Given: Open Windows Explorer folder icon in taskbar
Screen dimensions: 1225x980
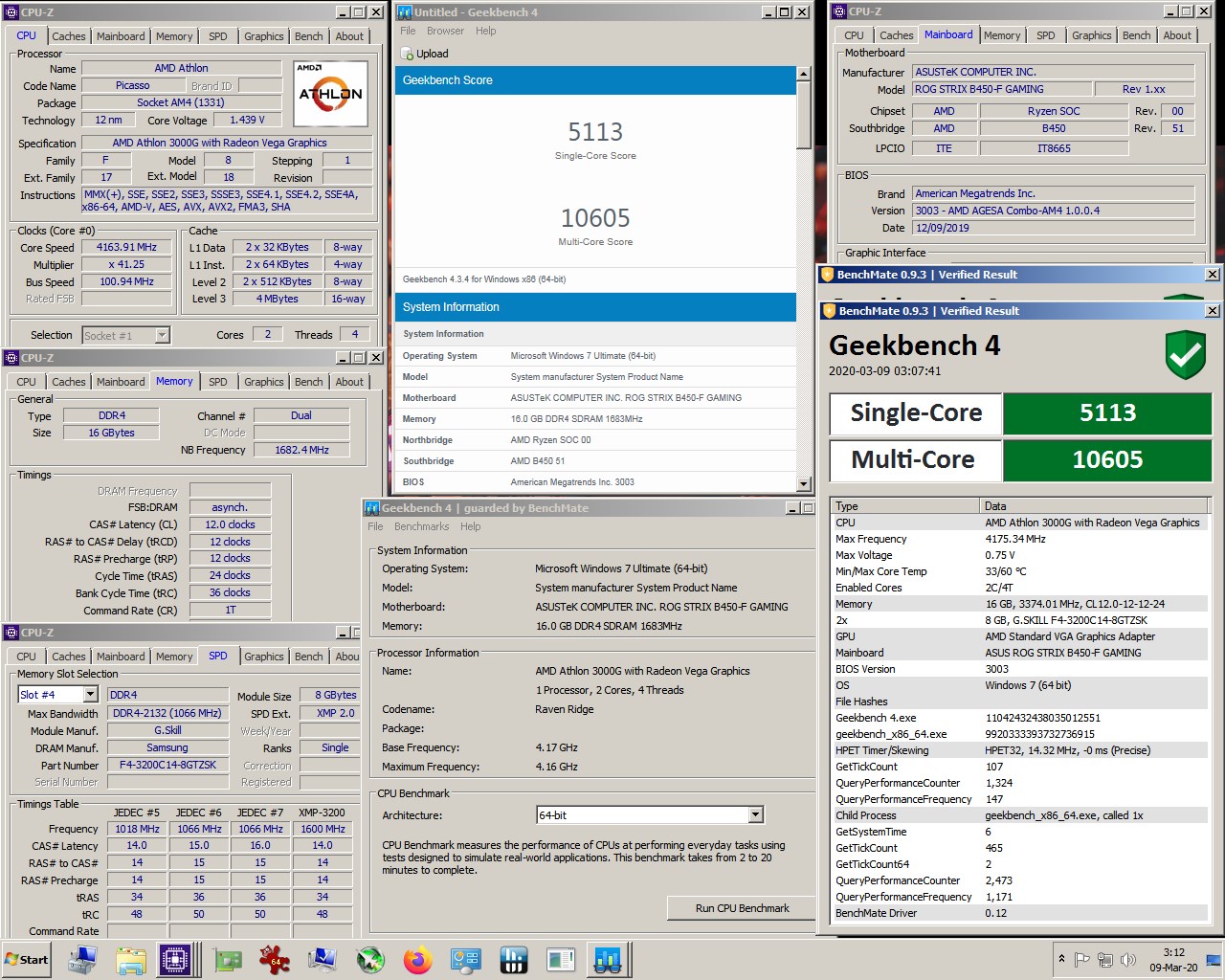Looking at the screenshot, I should pos(130,959).
